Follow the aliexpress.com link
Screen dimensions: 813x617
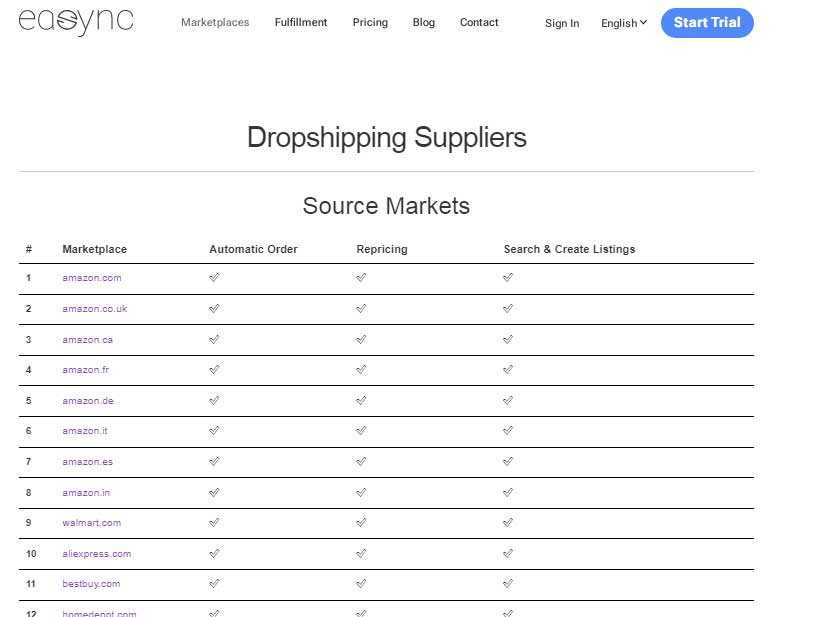click(x=96, y=554)
